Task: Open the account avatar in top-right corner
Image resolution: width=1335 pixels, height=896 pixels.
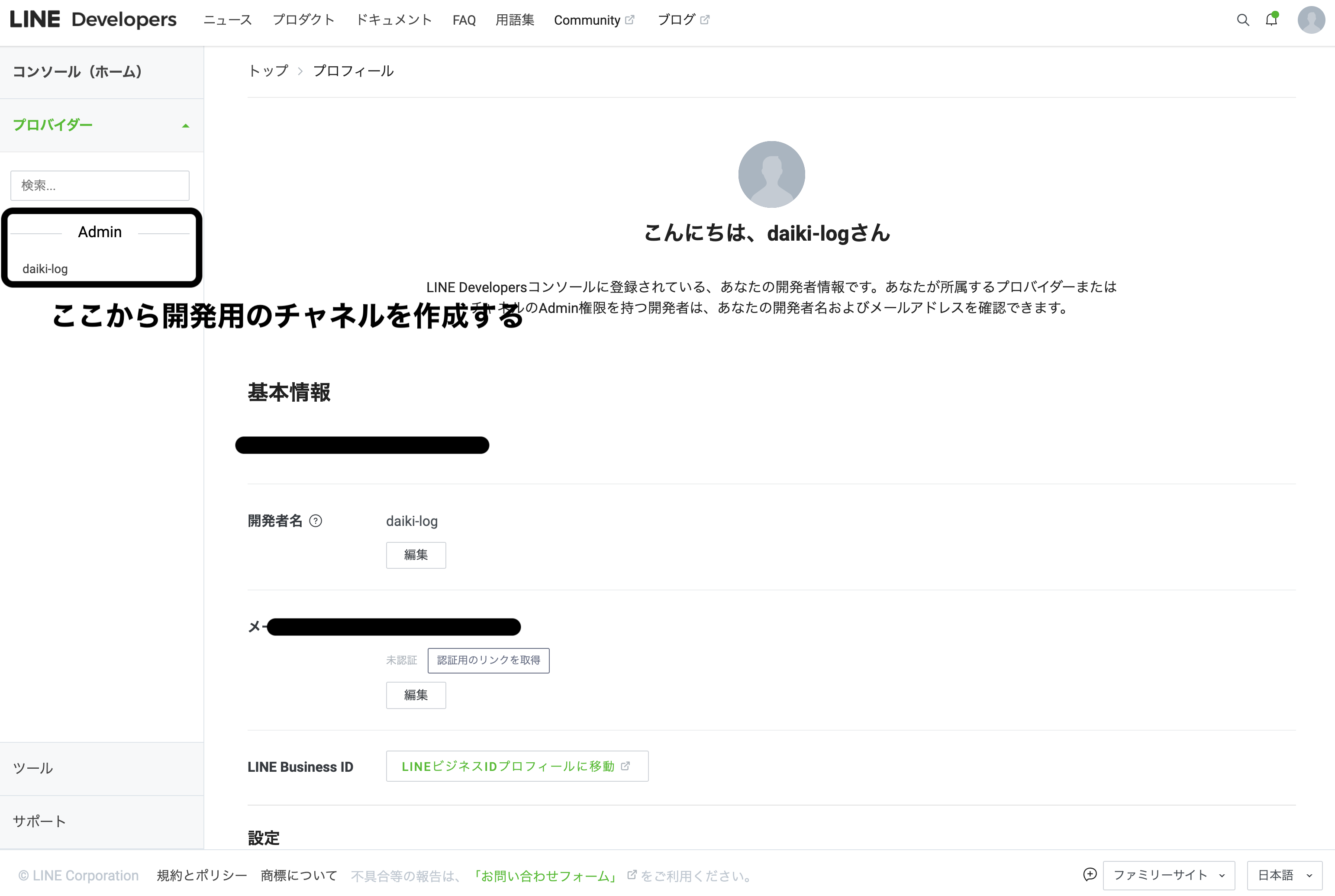Action: 1311,20
